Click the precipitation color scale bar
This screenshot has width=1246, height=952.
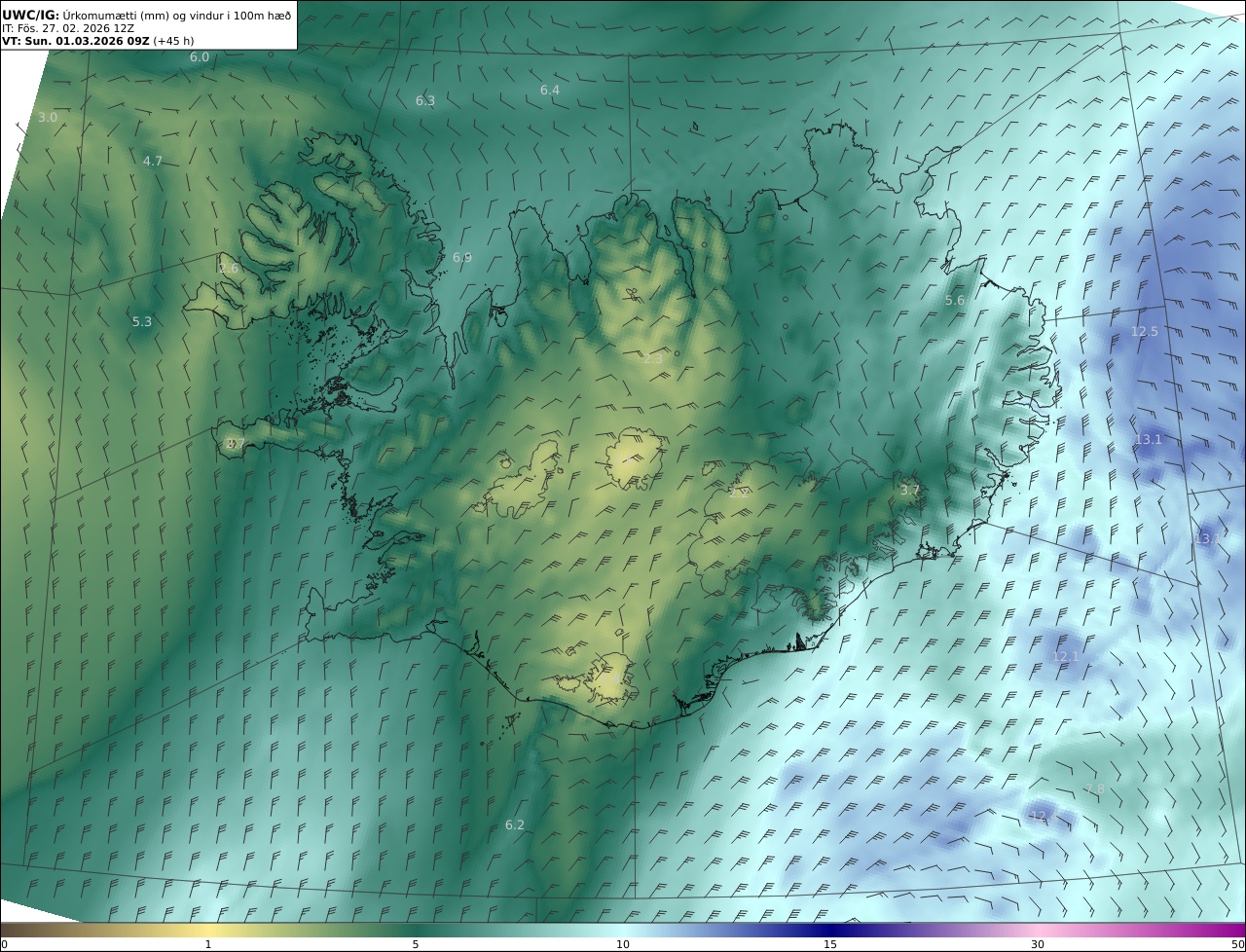623,930
